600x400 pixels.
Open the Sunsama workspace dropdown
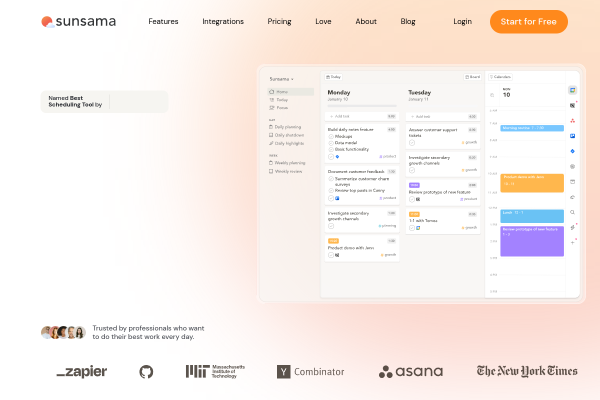(282, 79)
